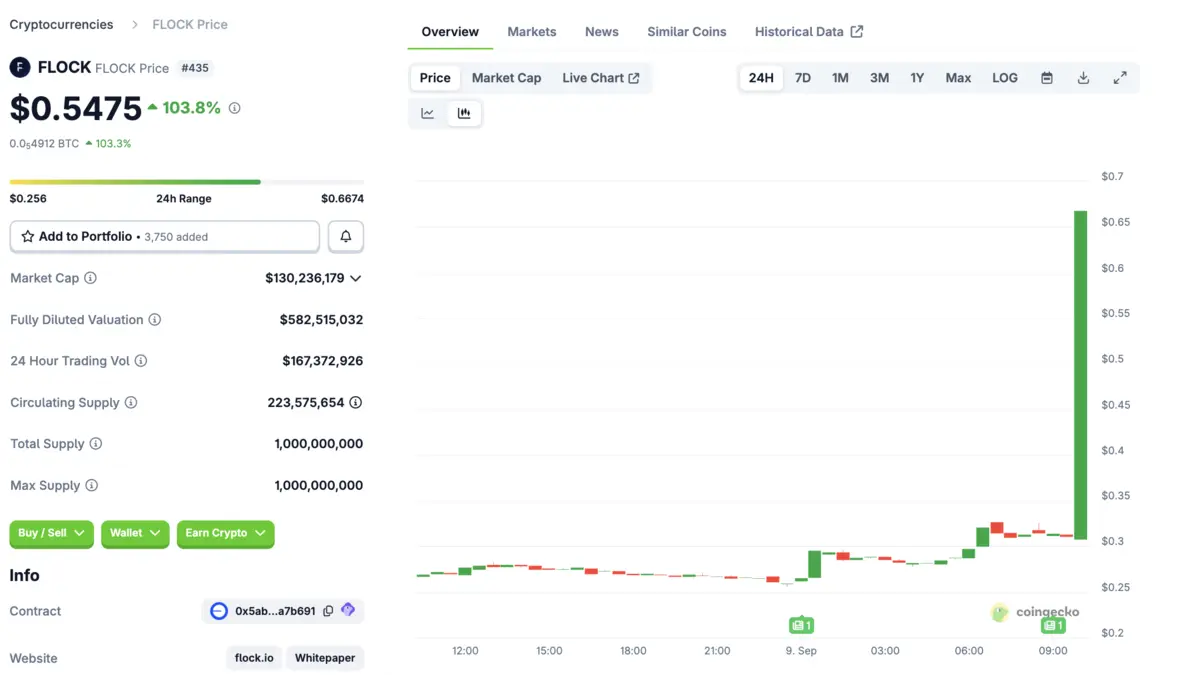Image resolution: width=1200 pixels, height=675 pixels.
Task: Click the Market Cap info icon
Action: (x=91, y=278)
